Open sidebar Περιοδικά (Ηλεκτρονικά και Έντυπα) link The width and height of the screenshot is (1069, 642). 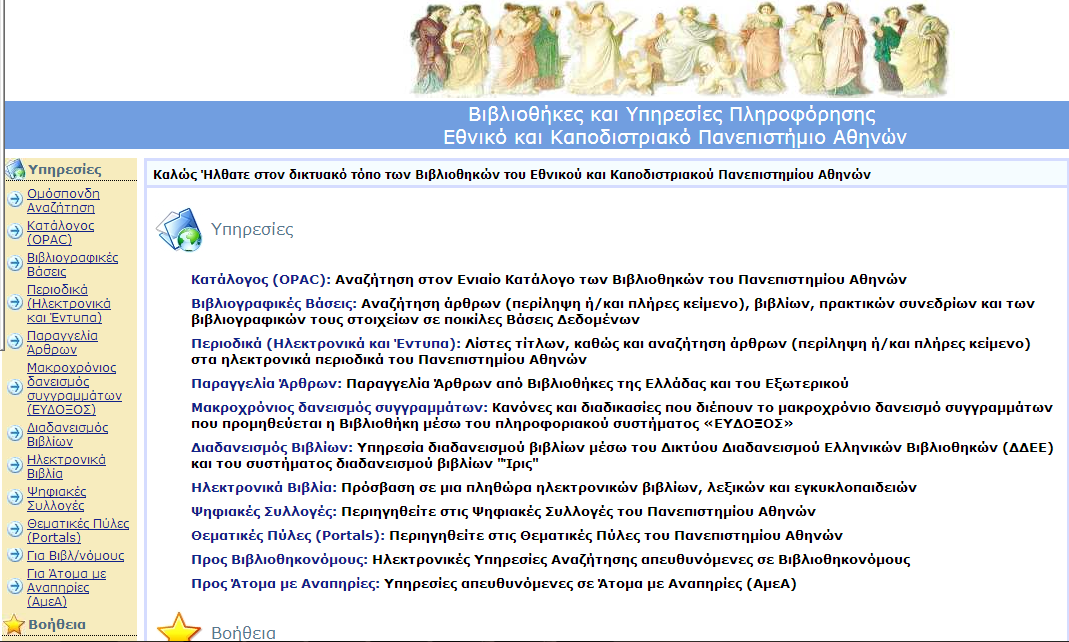(x=68, y=303)
